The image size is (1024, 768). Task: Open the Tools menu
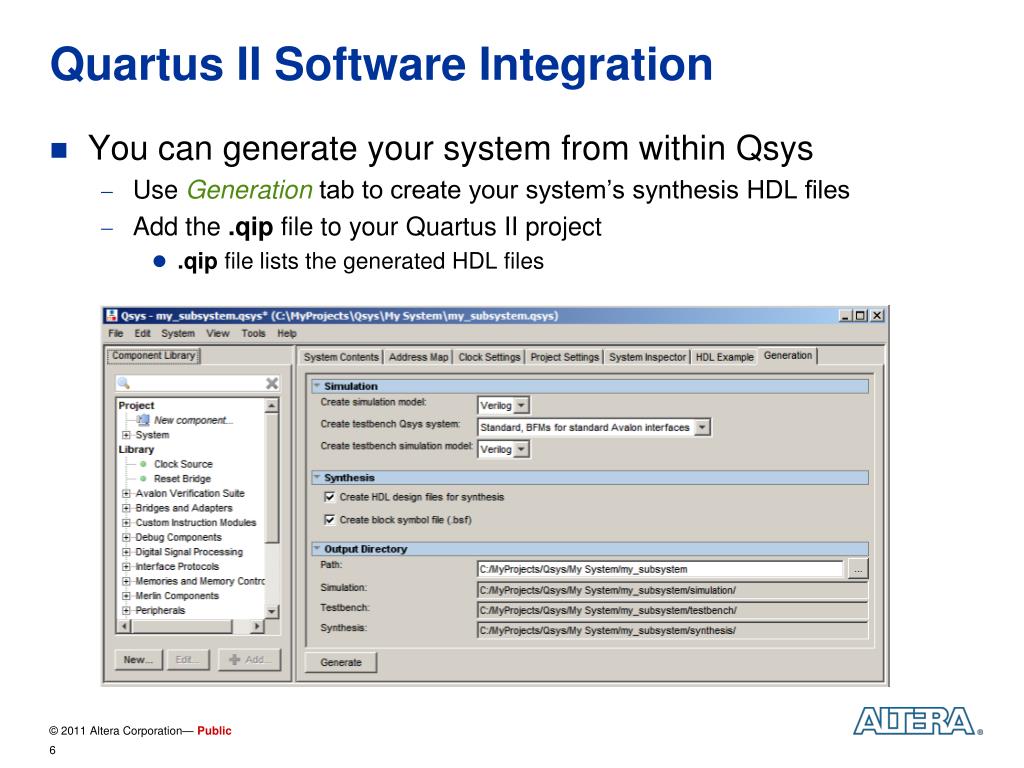pyautogui.click(x=253, y=333)
